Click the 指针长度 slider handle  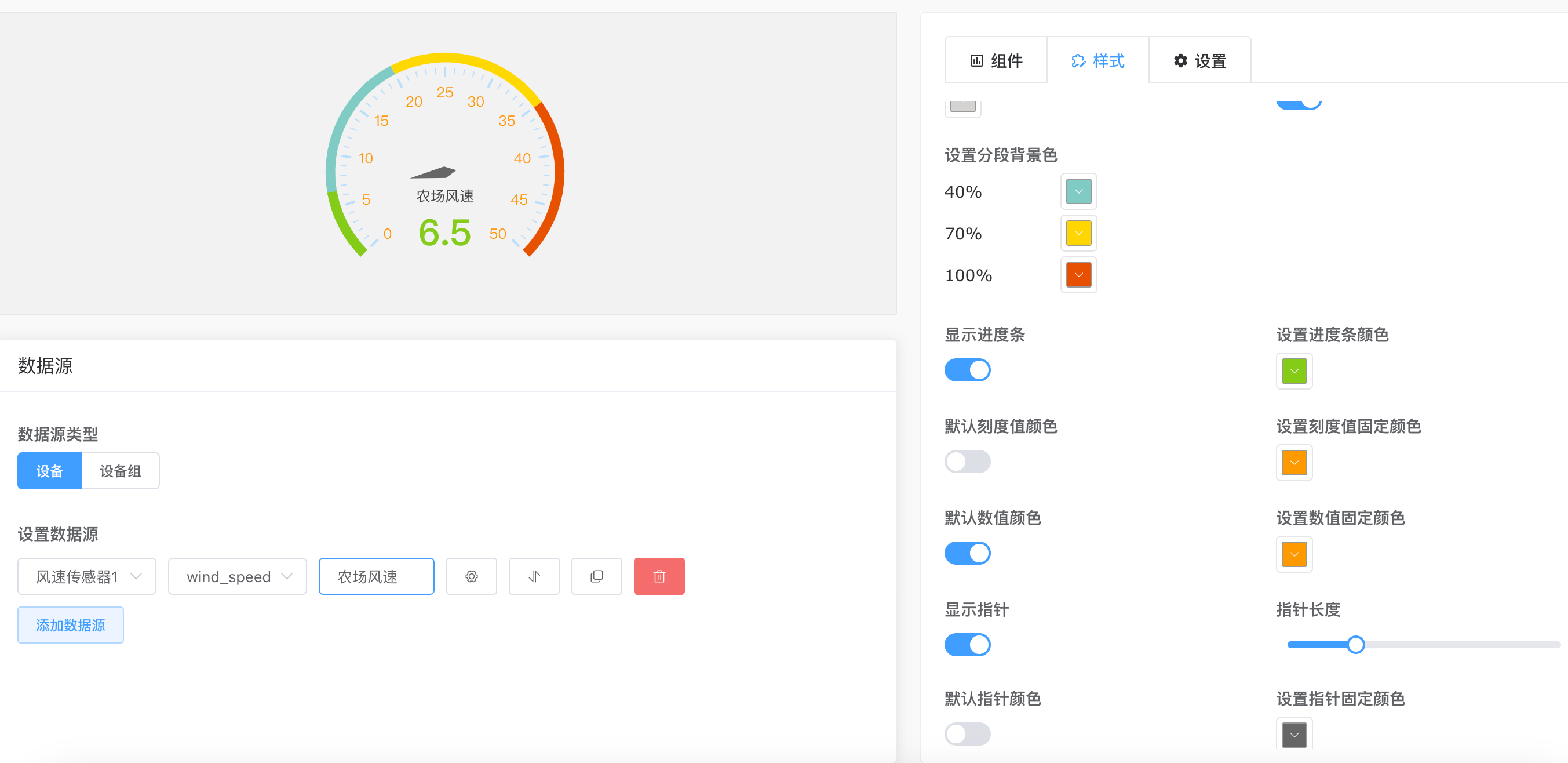tap(1355, 645)
